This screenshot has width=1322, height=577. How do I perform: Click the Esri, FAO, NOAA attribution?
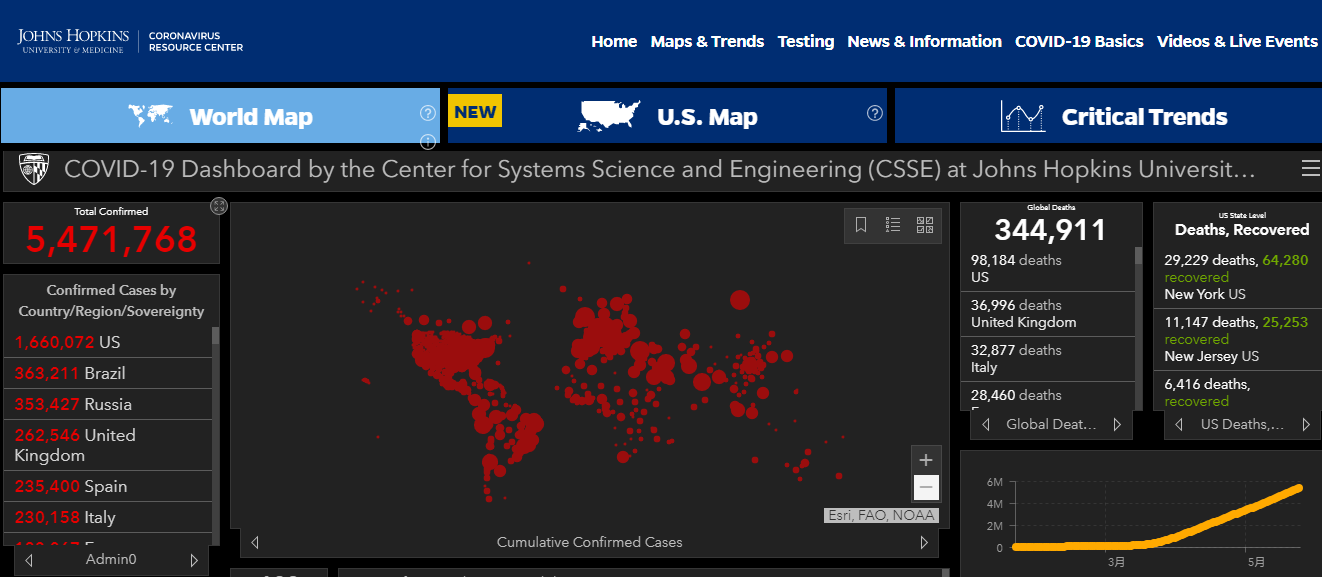(x=881, y=516)
